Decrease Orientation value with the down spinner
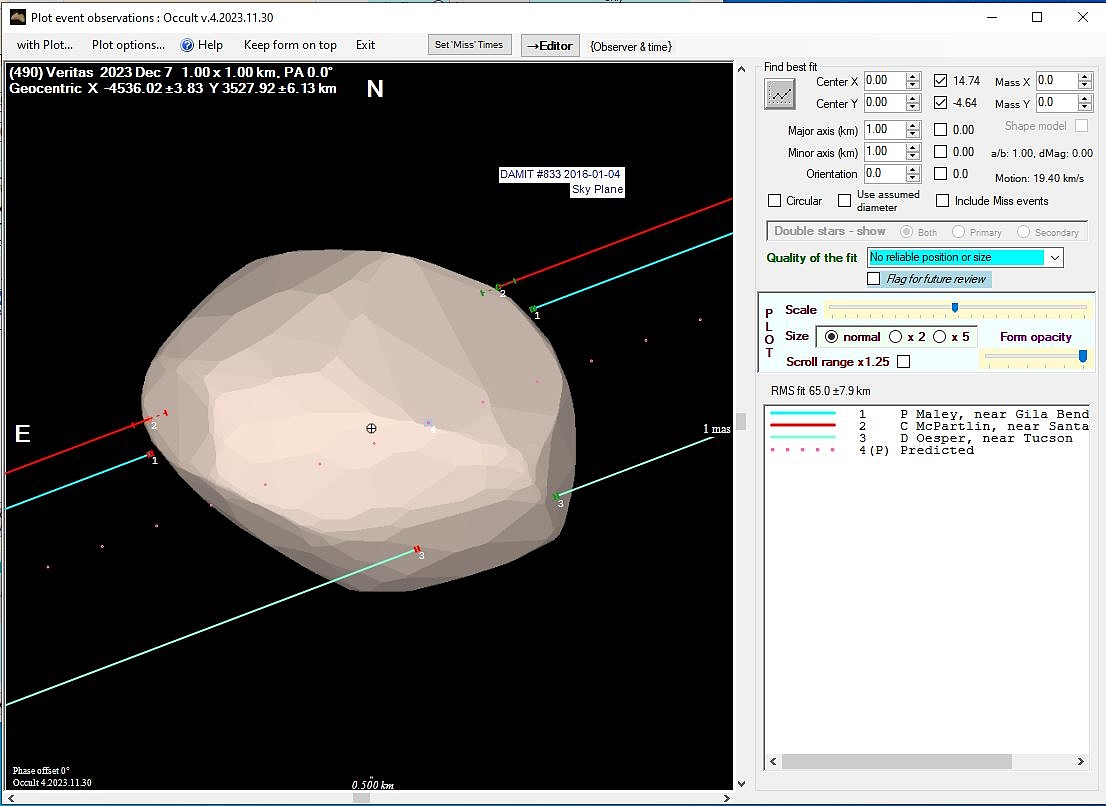This screenshot has width=1106, height=806. coord(913,179)
